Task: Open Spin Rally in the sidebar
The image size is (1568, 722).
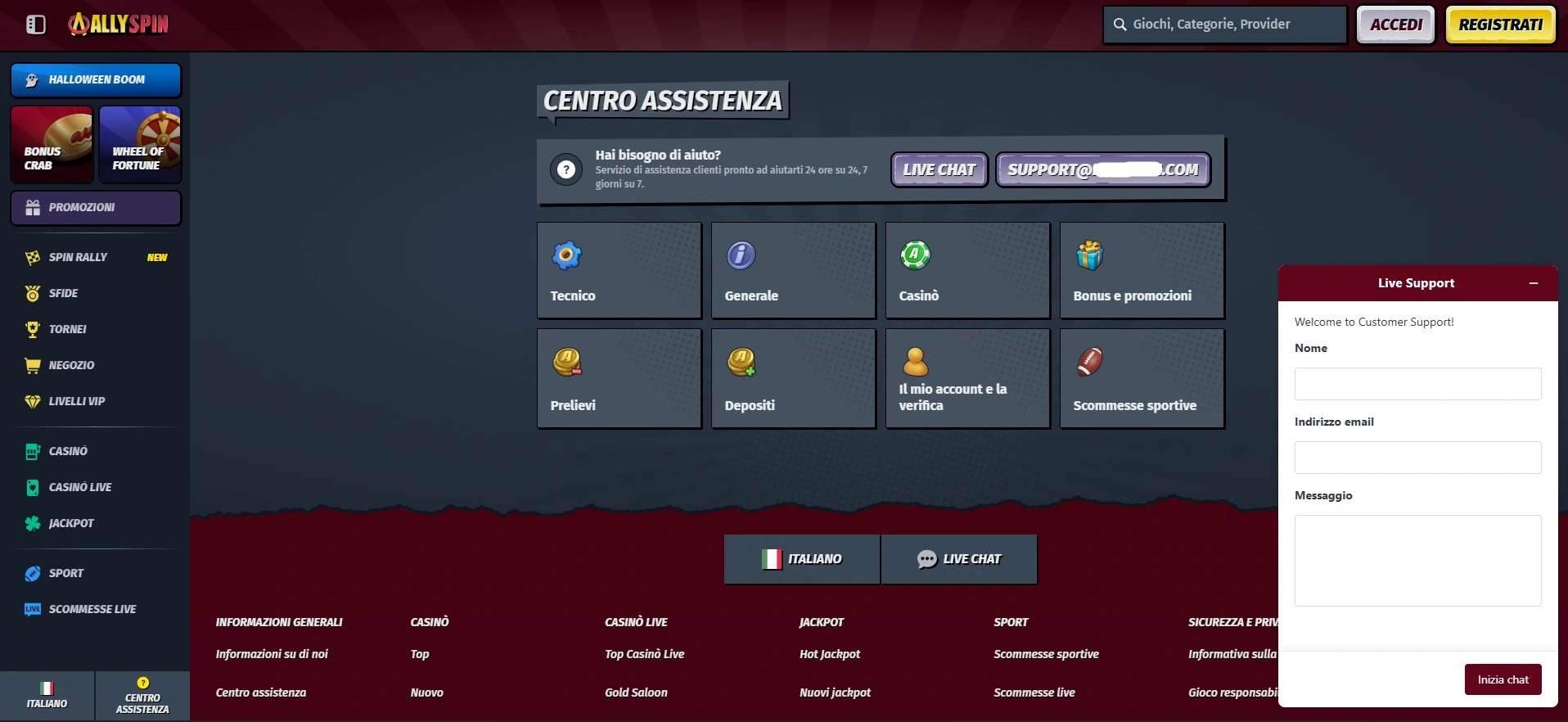Action: click(96, 257)
